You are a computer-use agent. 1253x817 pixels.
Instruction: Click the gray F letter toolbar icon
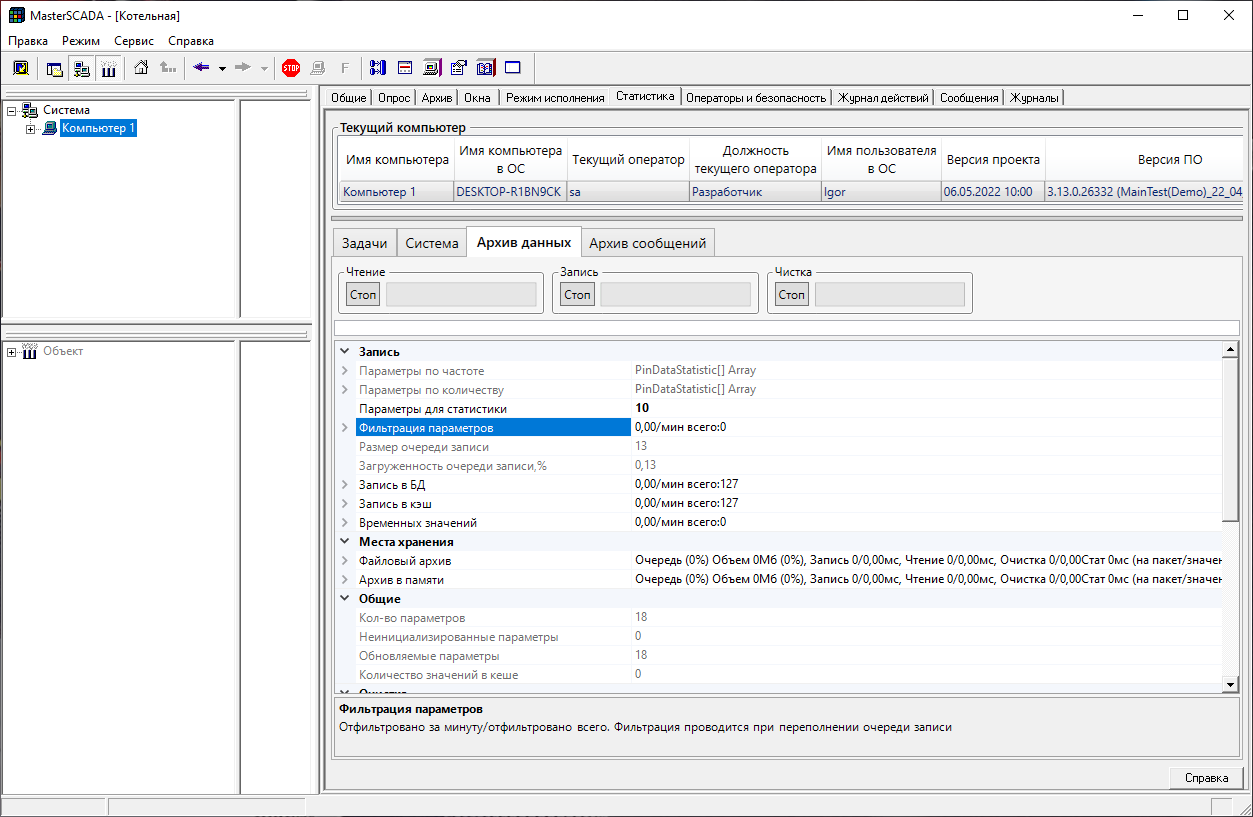345,68
